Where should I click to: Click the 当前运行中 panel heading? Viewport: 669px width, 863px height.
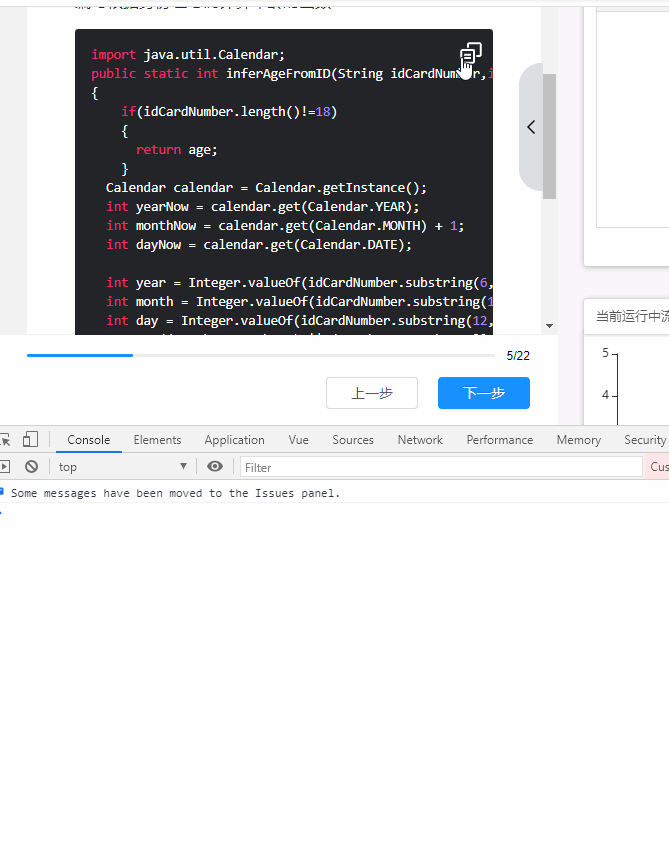coord(632,316)
